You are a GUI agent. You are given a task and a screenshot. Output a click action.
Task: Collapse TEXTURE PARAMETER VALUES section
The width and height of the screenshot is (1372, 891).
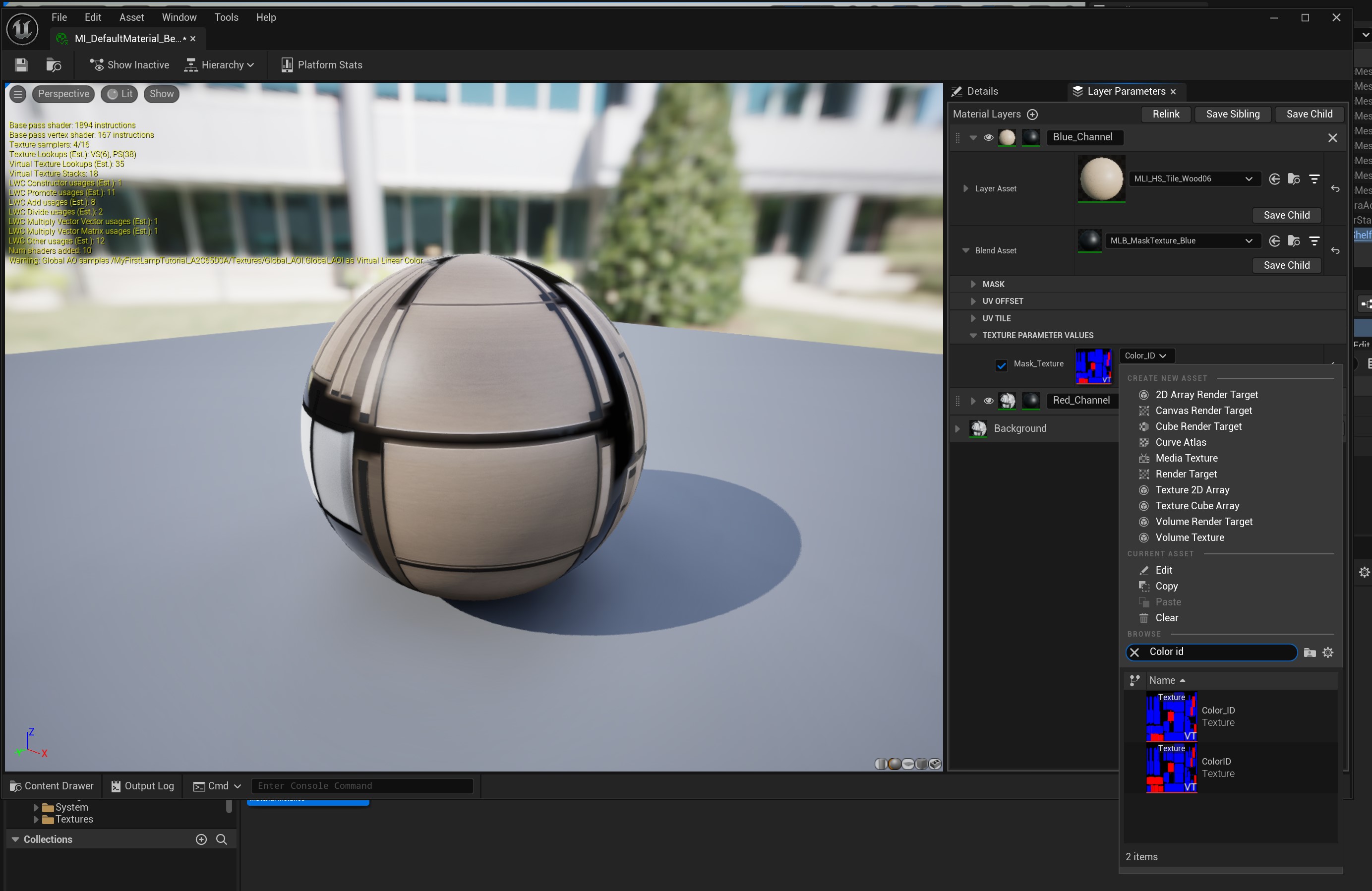coord(973,335)
